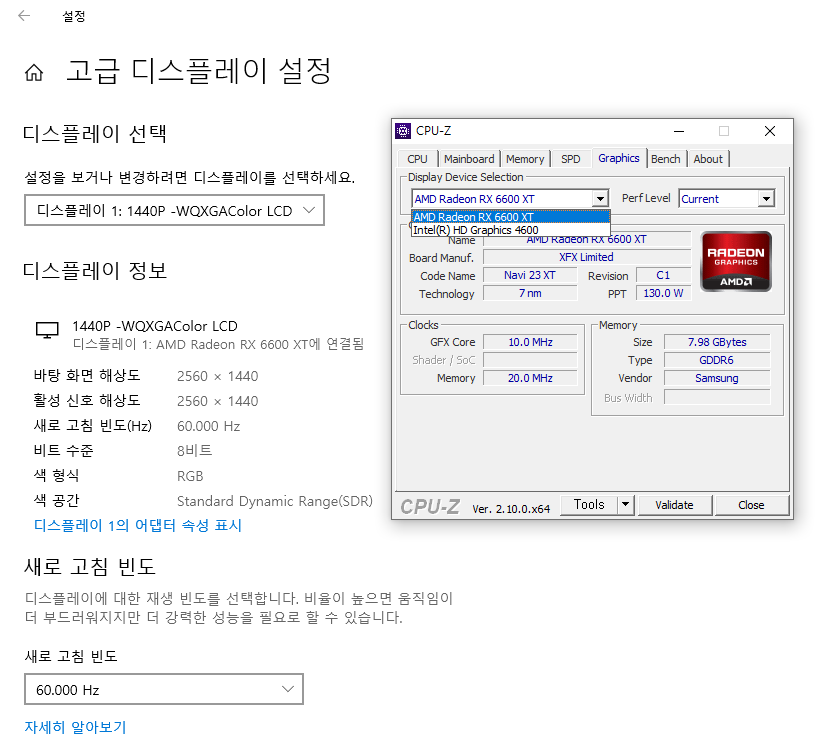Click the PPT 130.0 W field
This screenshot has height=747, width=823.
[663, 293]
